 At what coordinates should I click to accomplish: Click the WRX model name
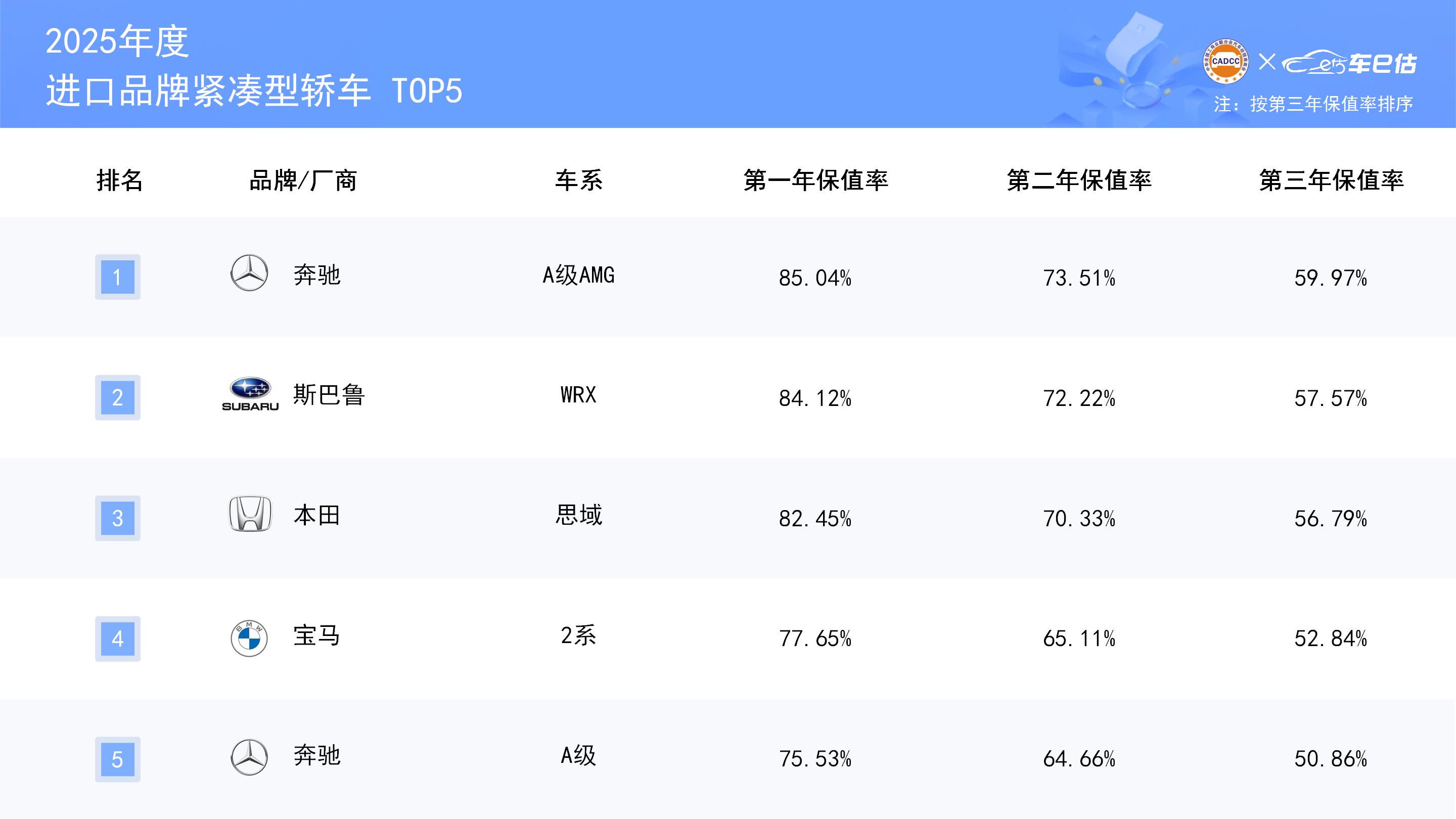click(578, 395)
